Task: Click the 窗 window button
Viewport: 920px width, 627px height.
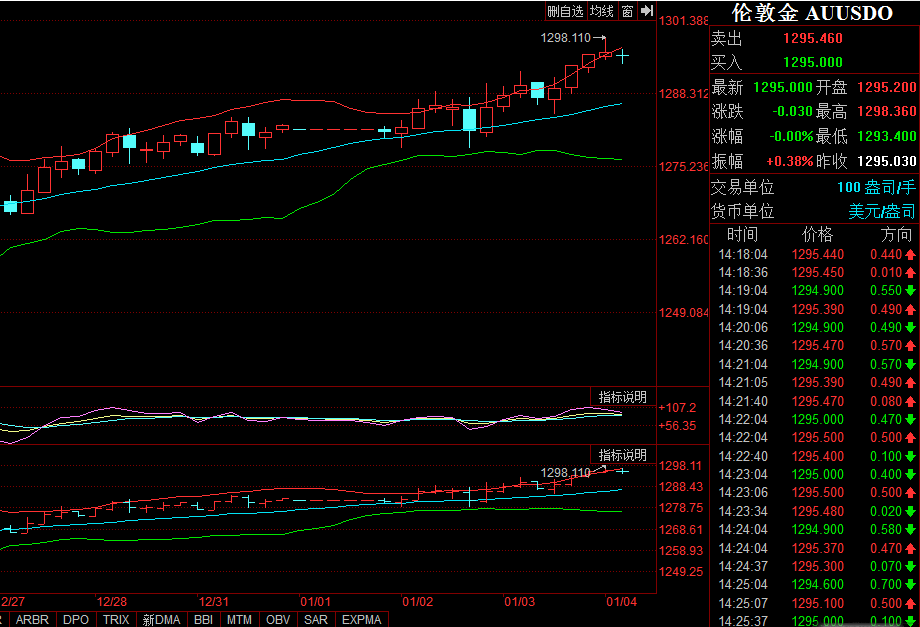Action: pyautogui.click(x=627, y=11)
